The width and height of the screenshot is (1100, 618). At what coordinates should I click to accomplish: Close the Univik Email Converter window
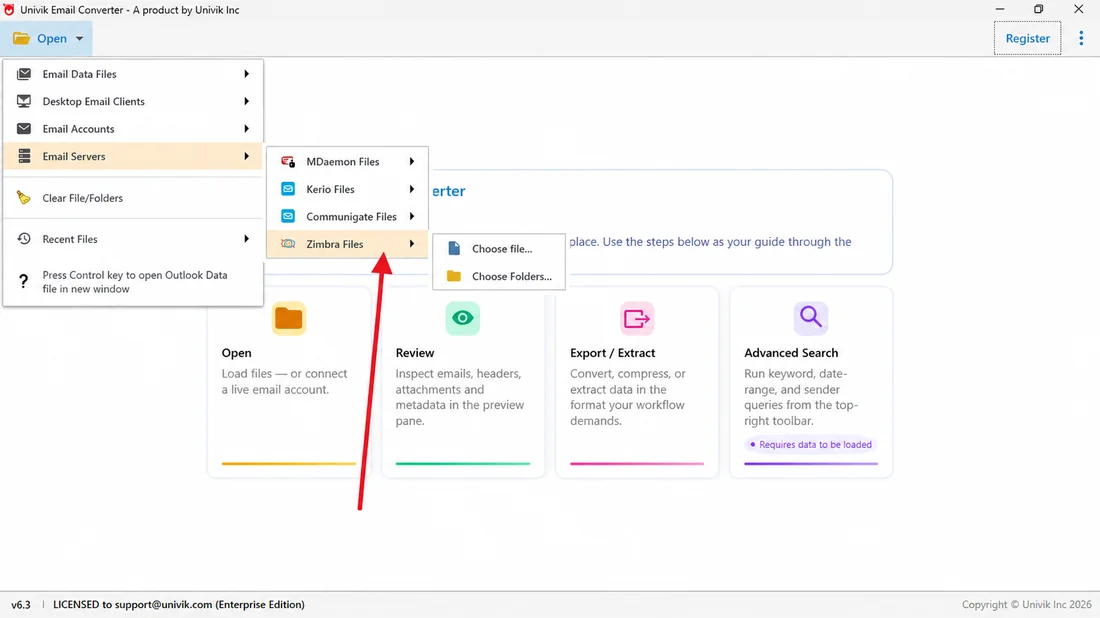(1078, 9)
